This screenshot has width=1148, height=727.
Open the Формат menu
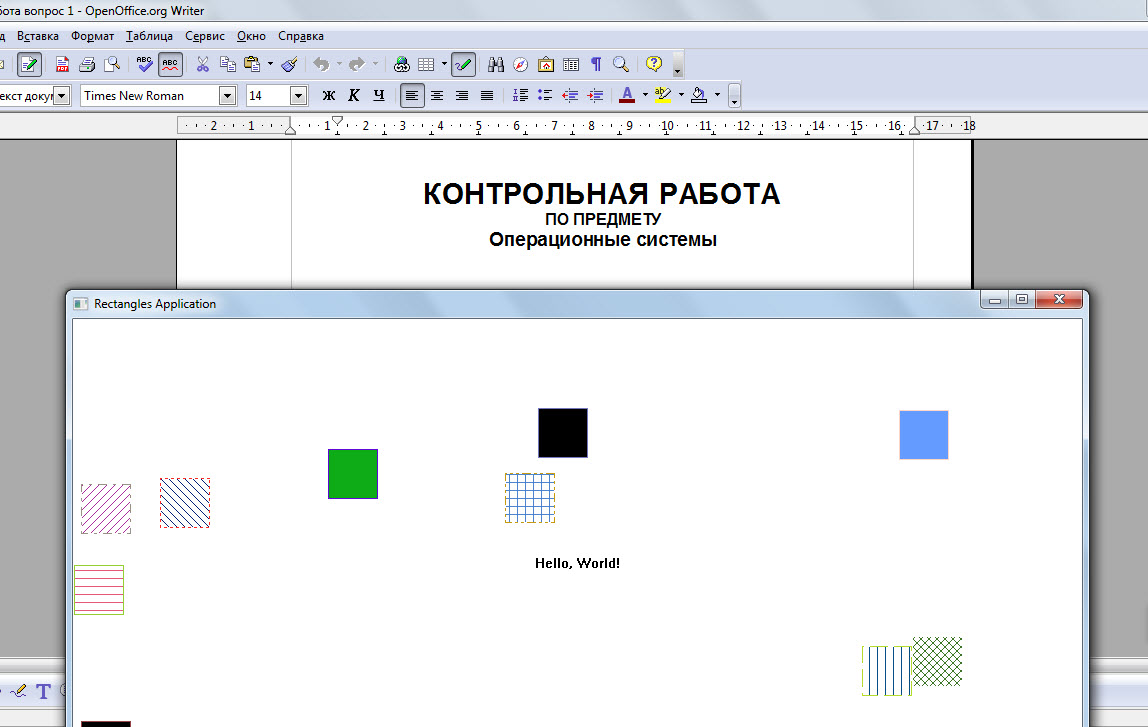(92, 36)
